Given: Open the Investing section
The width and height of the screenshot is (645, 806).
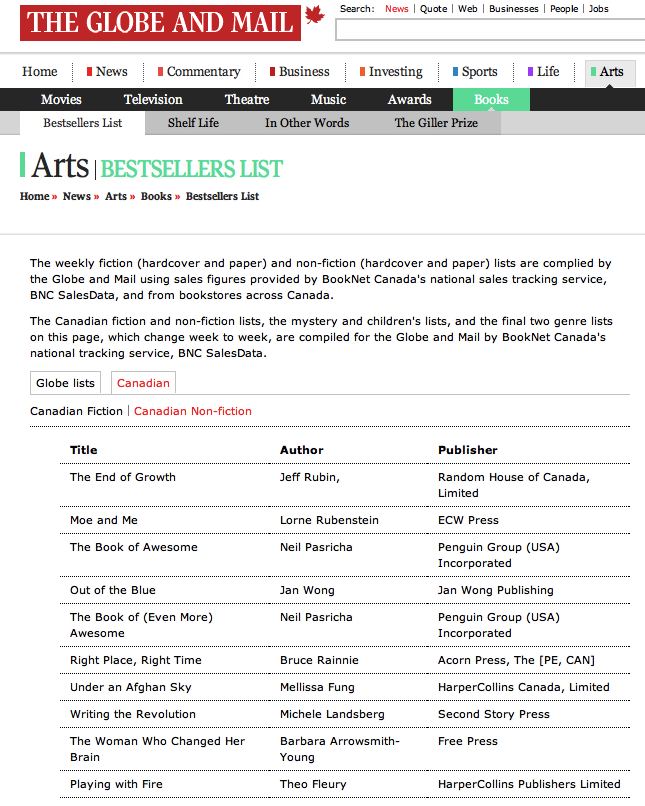Looking at the screenshot, I should tap(391, 71).
